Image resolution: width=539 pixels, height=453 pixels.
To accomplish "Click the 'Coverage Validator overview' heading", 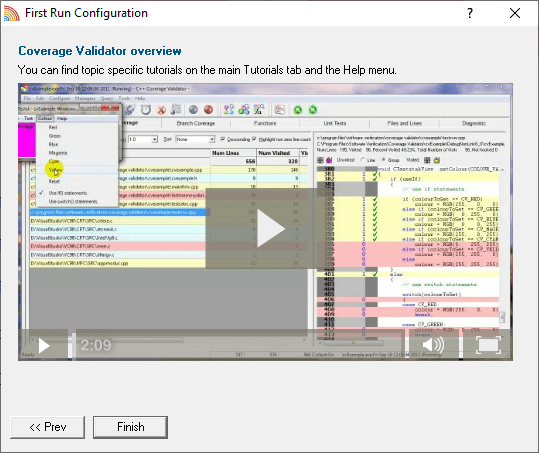I will pos(100,51).
